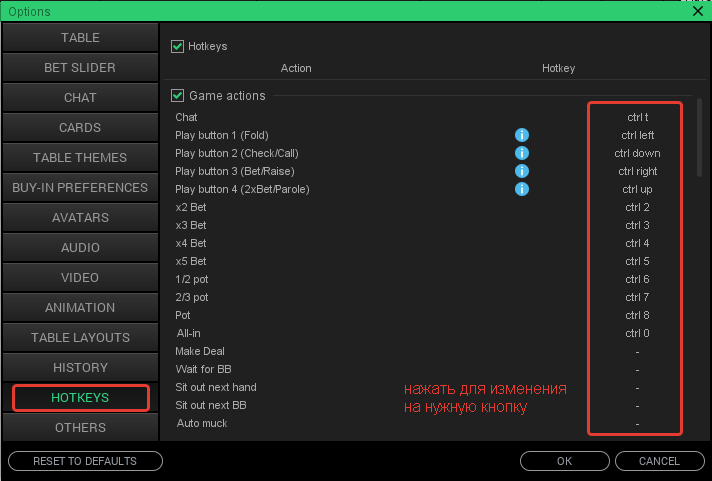Image resolution: width=712 pixels, height=481 pixels.
Task: Switch to Bet Slider settings
Action: click(80, 68)
